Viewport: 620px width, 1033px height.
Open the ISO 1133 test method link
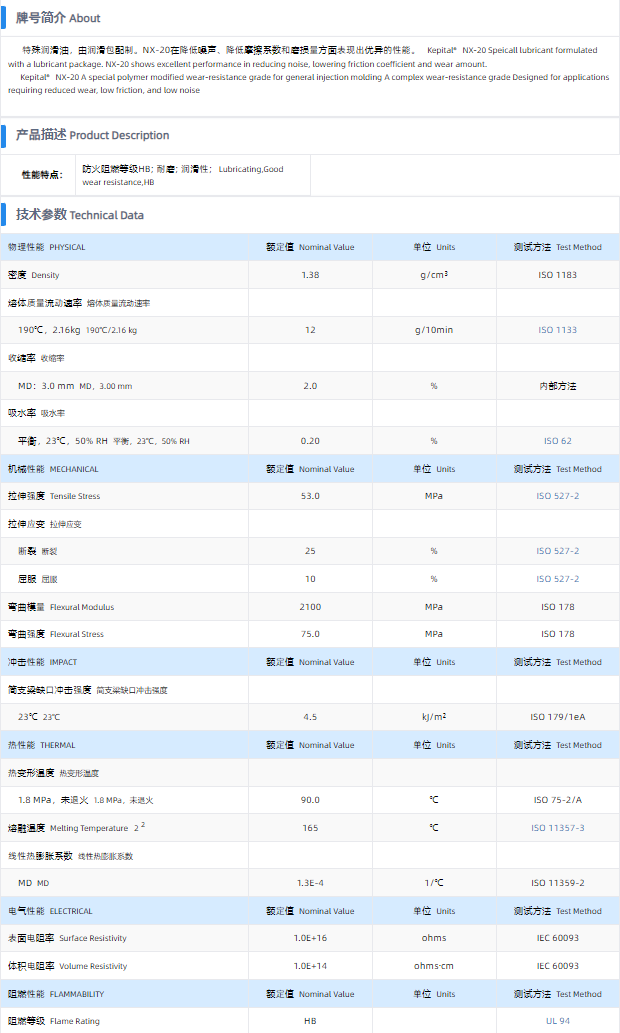(x=558, y=330)
